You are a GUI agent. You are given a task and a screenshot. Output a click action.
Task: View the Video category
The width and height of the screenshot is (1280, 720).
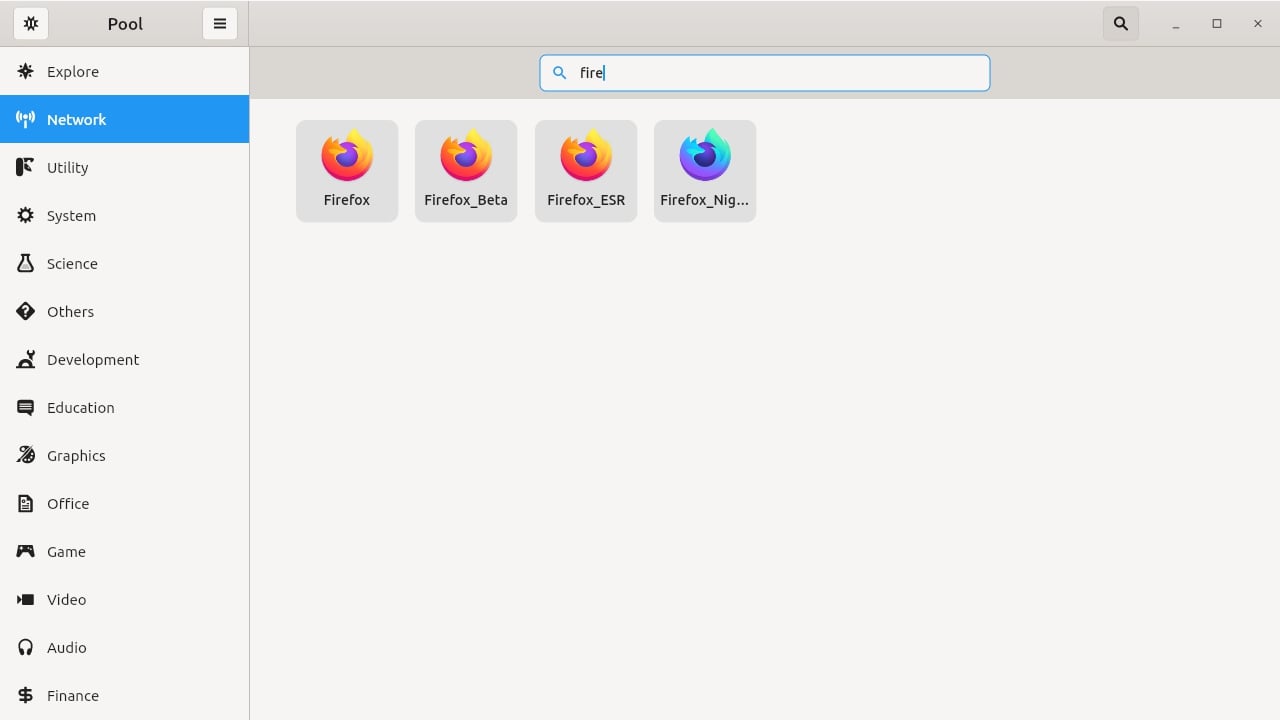pos(124,599)
